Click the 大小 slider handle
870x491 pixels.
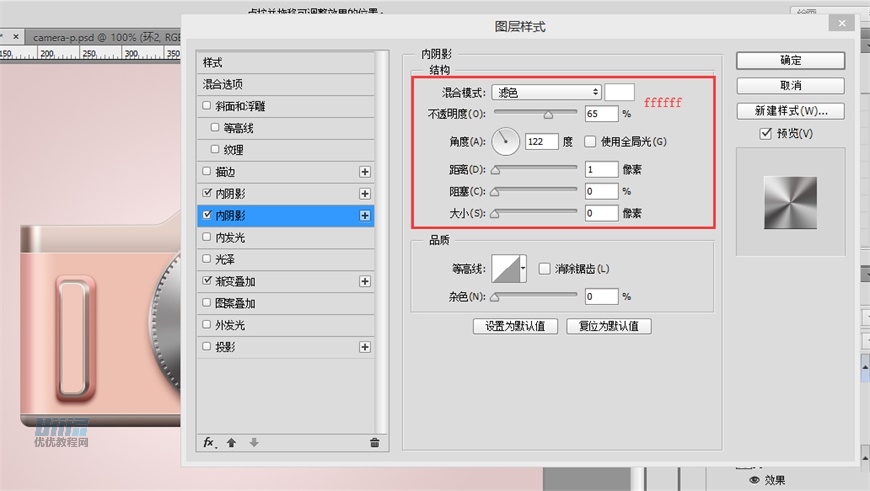click(495, 214)
